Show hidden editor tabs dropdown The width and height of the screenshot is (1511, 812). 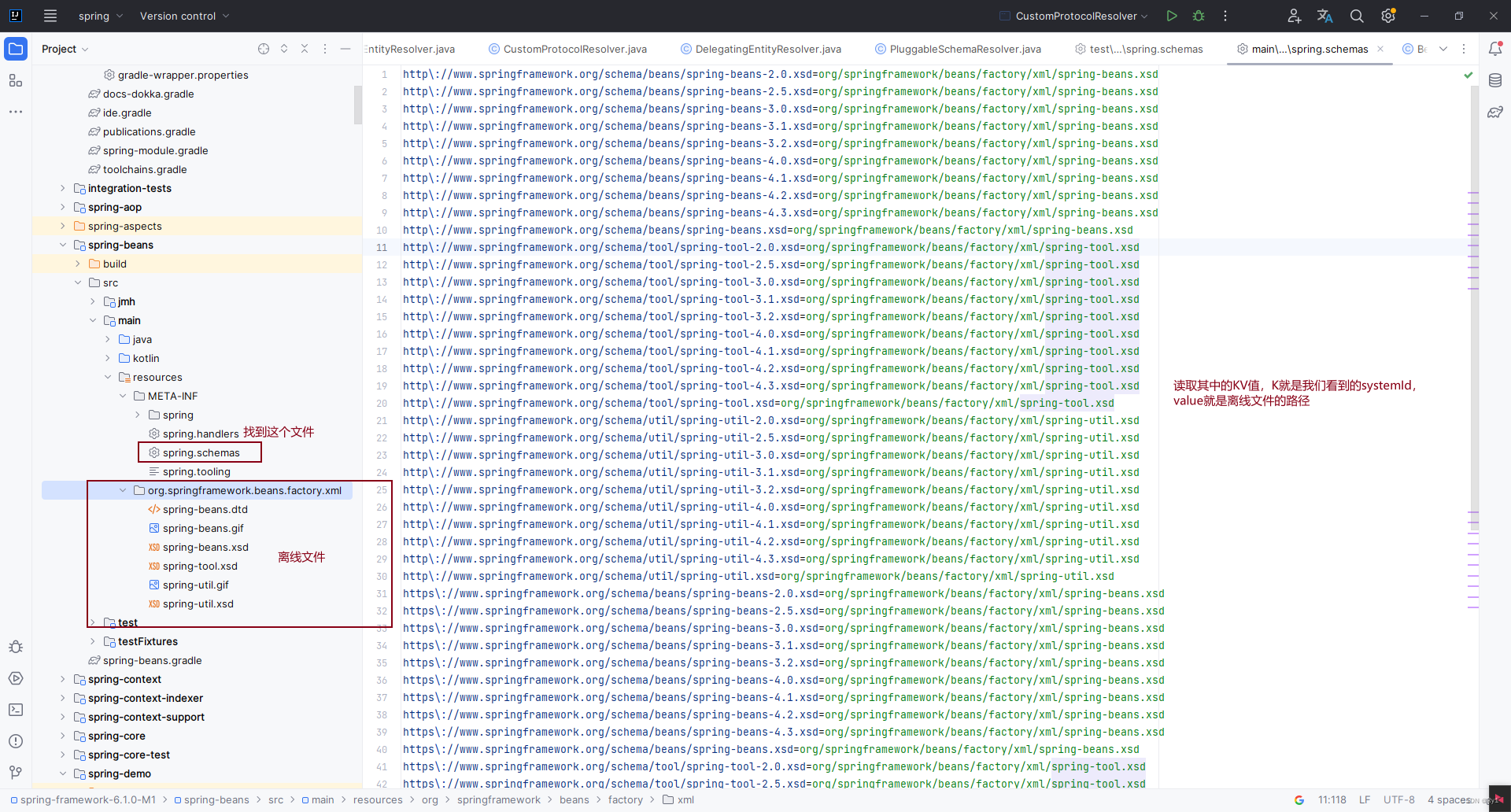click(x=1443, y=49)
